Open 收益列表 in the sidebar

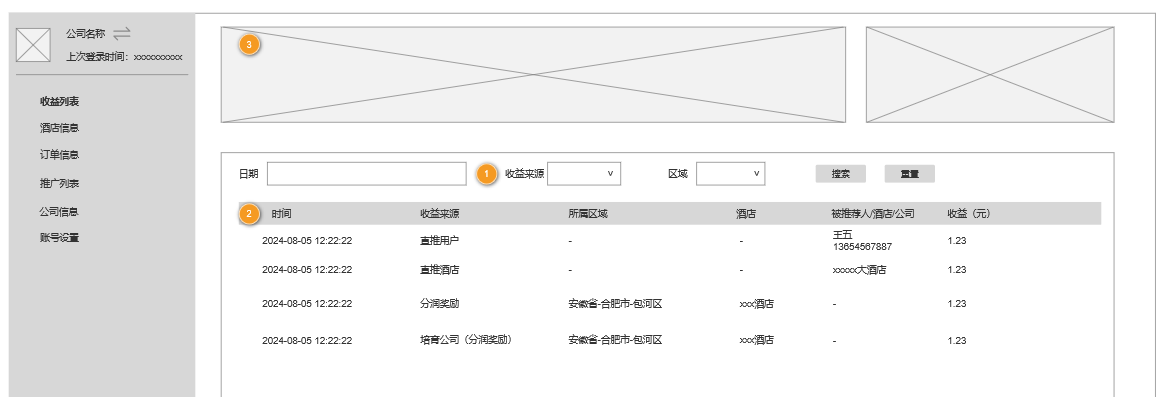point(59,102)
